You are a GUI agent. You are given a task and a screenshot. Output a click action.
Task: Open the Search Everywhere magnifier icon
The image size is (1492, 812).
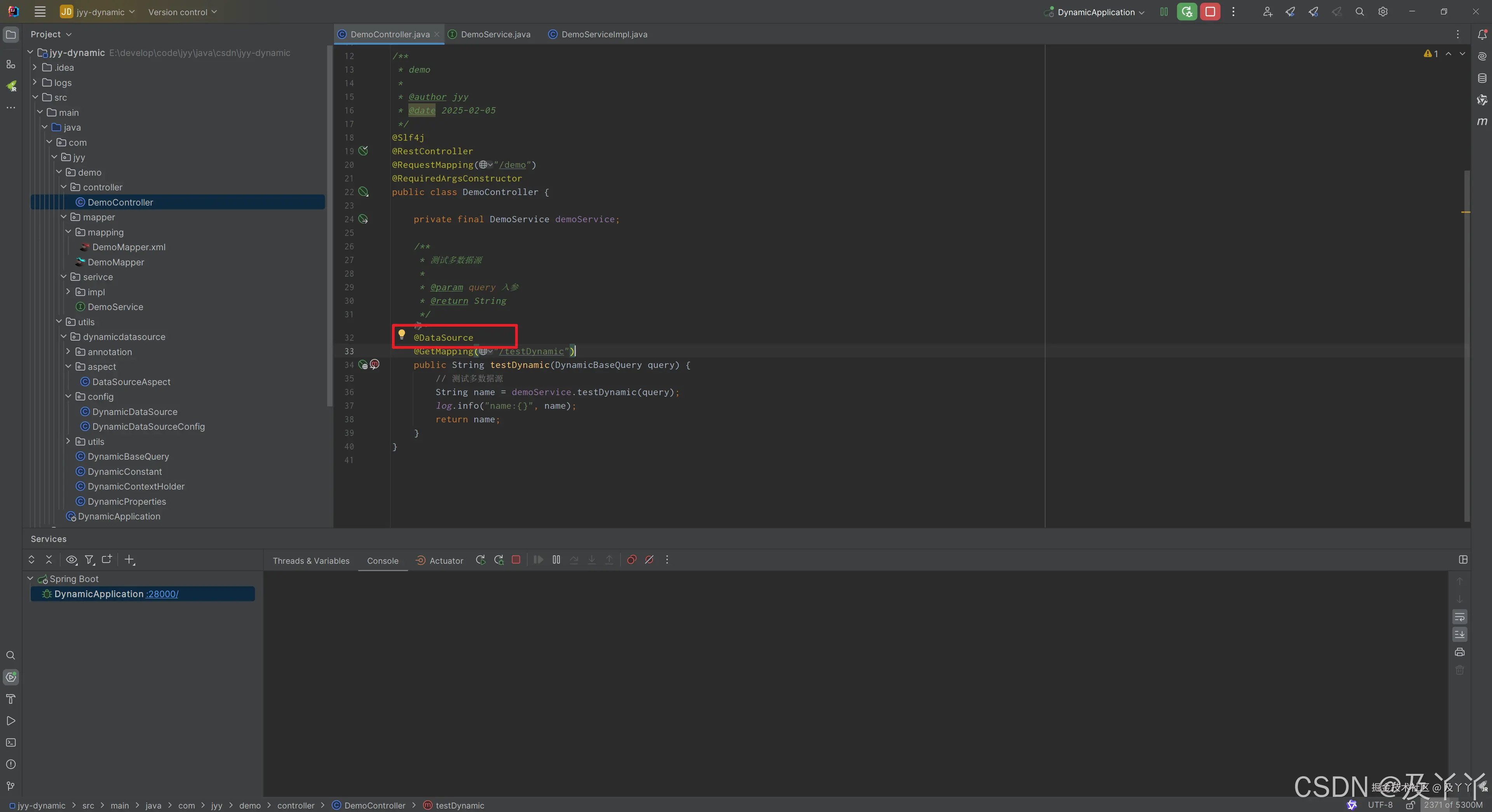click(1360, 12)
